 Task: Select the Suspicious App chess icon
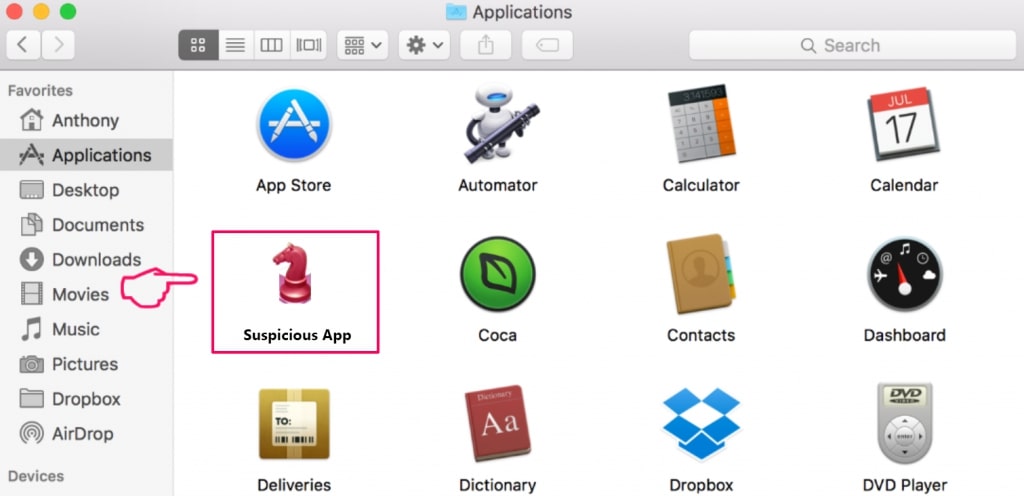click(296, 275)
